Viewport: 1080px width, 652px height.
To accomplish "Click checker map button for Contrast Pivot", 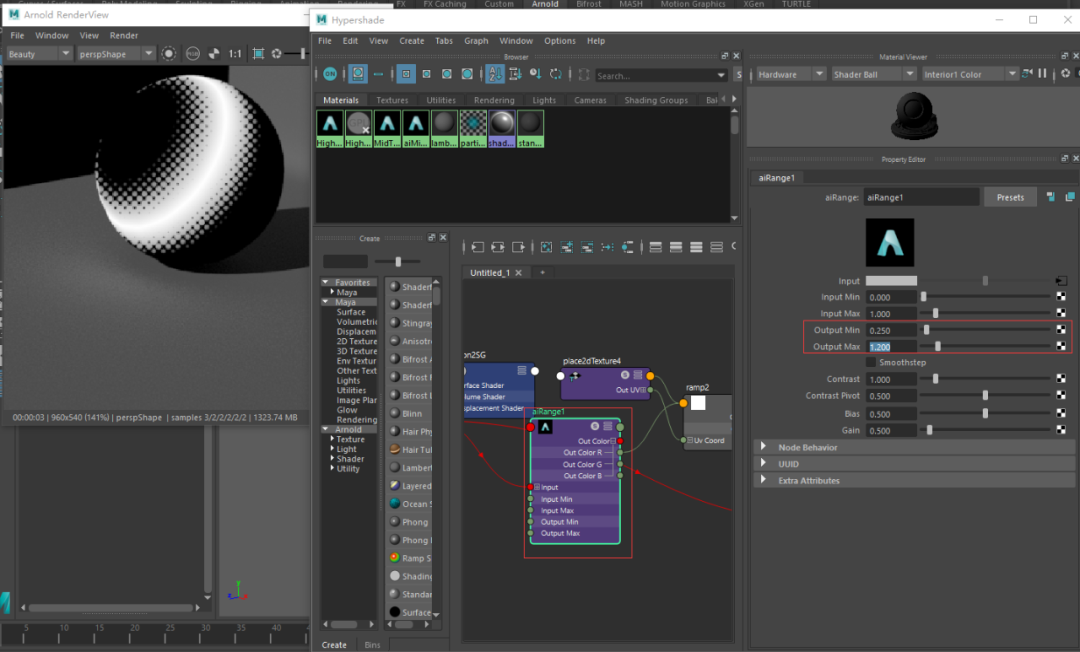I will tap(1061, 395).
